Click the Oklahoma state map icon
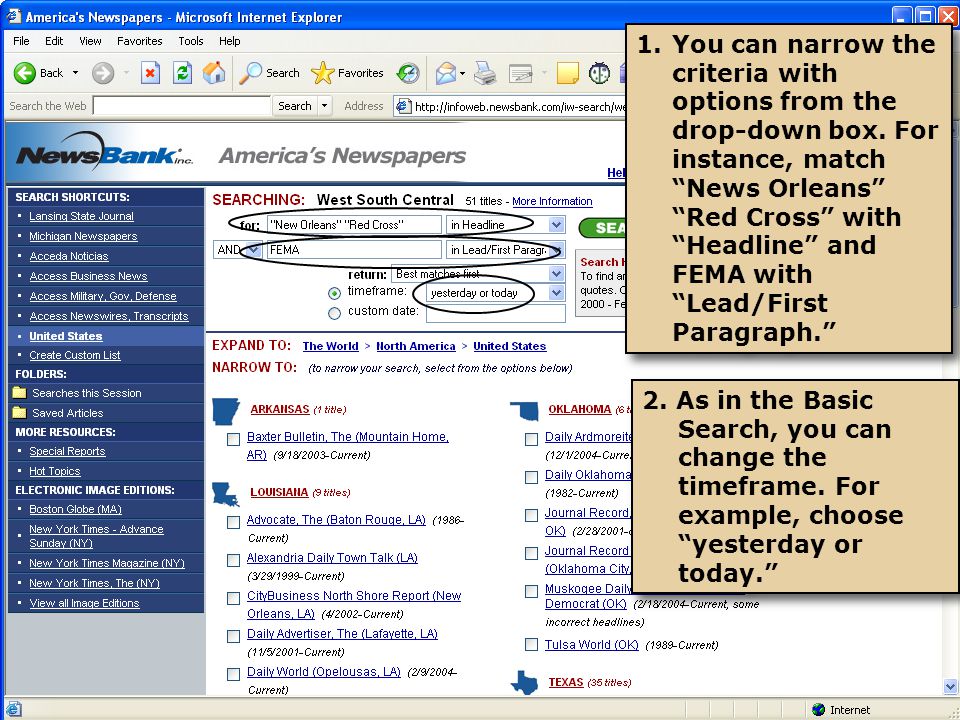Screen dimensions: 960x720 click(524, 411)
